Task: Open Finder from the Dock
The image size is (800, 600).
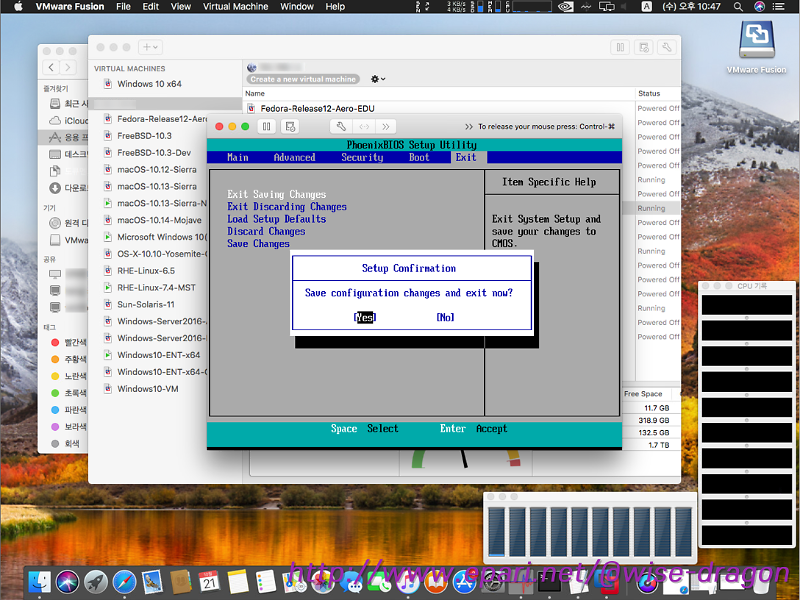Action: pos(39,582)
